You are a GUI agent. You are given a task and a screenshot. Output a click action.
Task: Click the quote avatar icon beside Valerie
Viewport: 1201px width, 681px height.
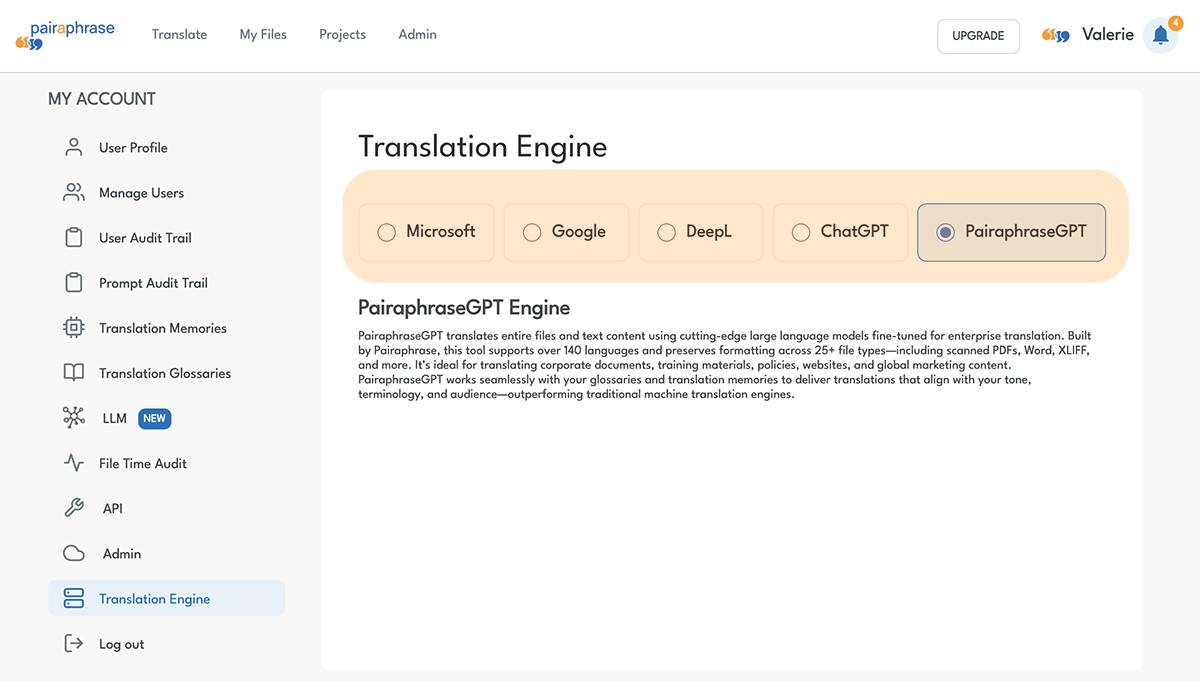pos(1056,36)
